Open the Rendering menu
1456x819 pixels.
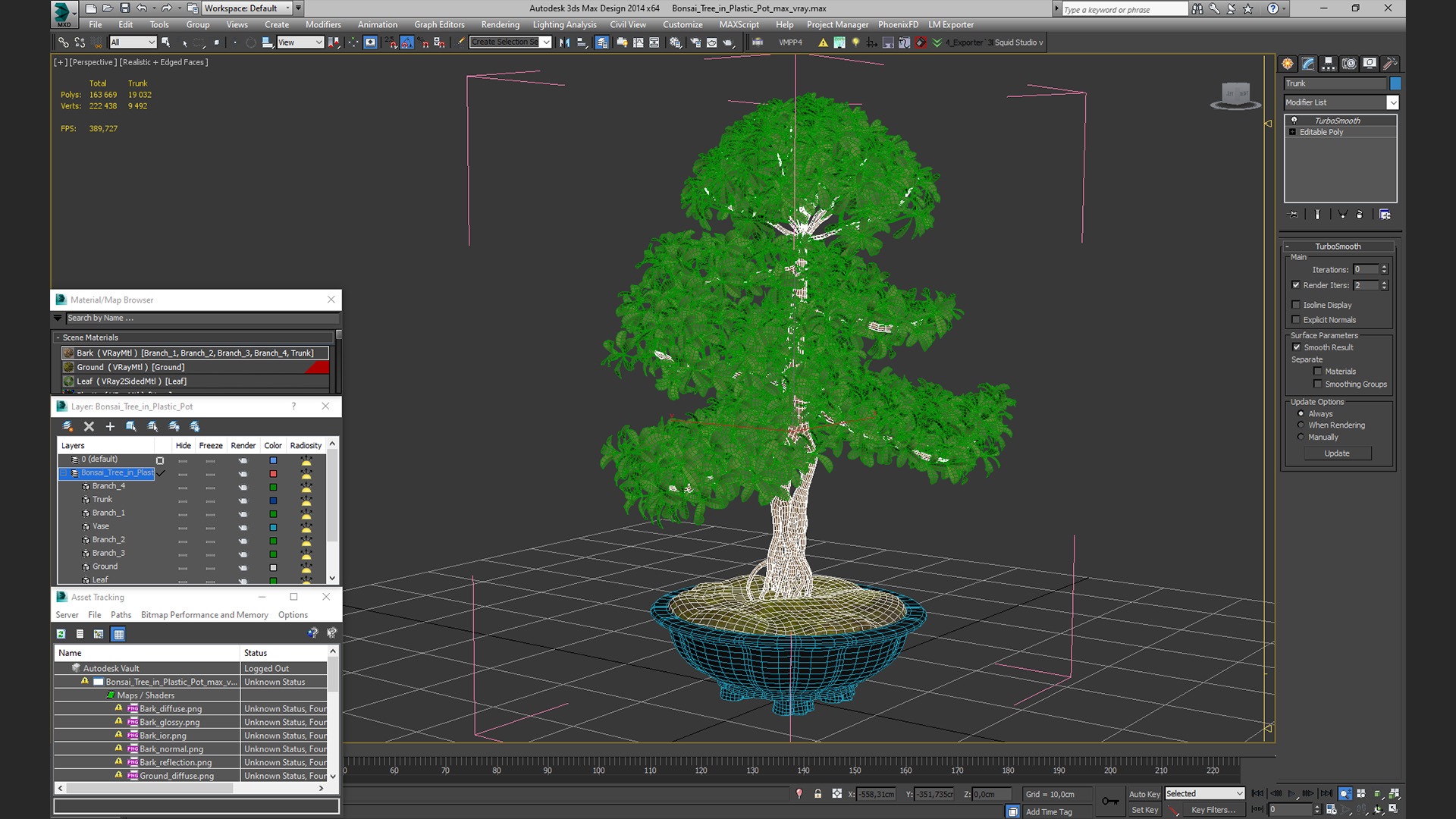click(x=500, y=25)
